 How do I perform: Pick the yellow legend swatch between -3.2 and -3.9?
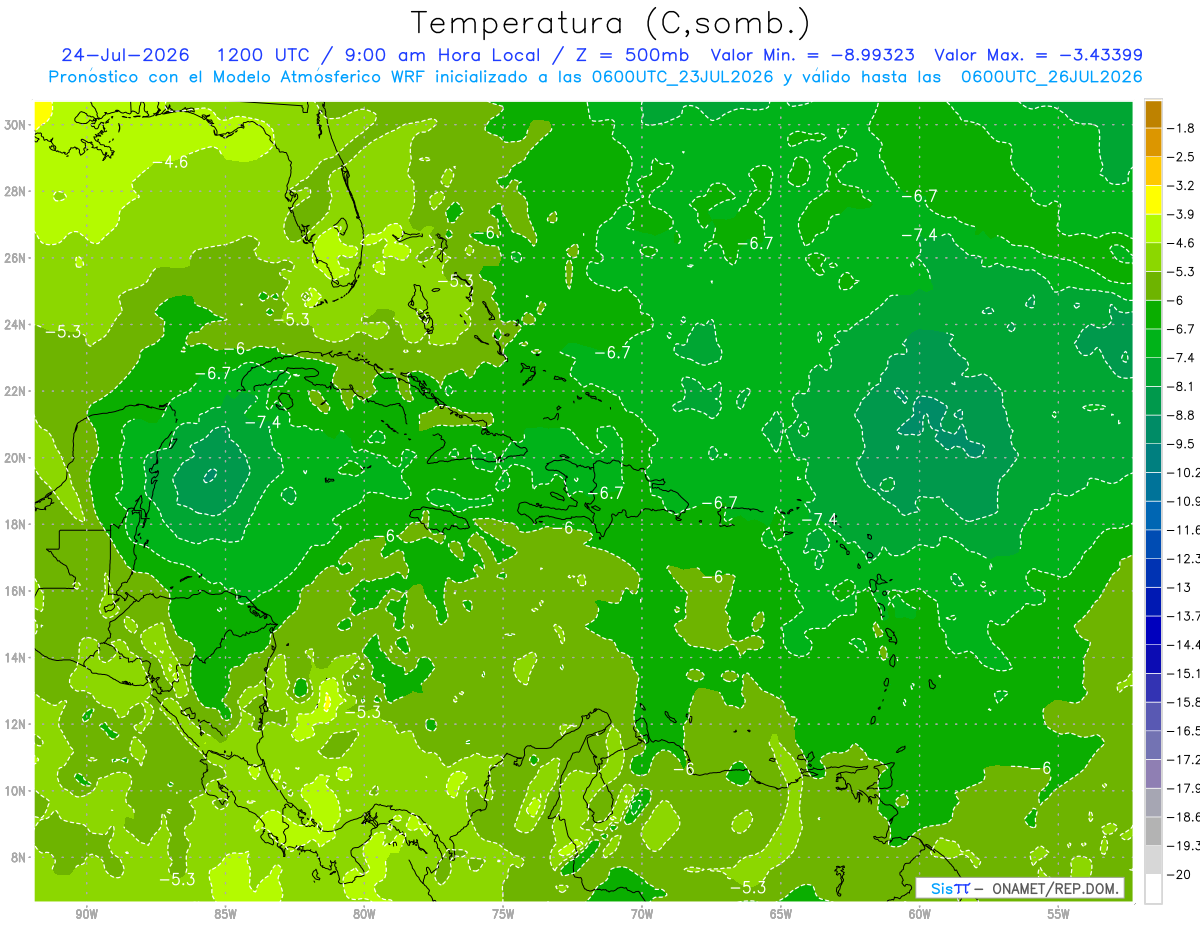(1153, 200)
